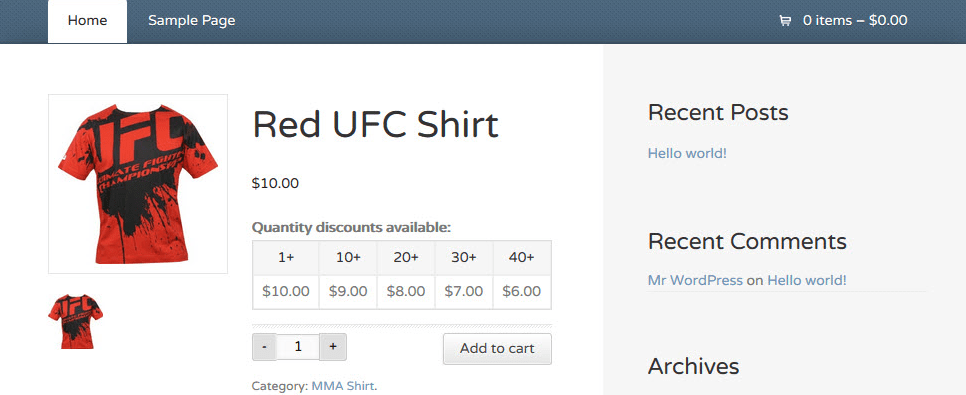Select the 10+ quantity discount tier cell
Image resolution: width=966 pixels, height=395 pixels.
point(348,258)
